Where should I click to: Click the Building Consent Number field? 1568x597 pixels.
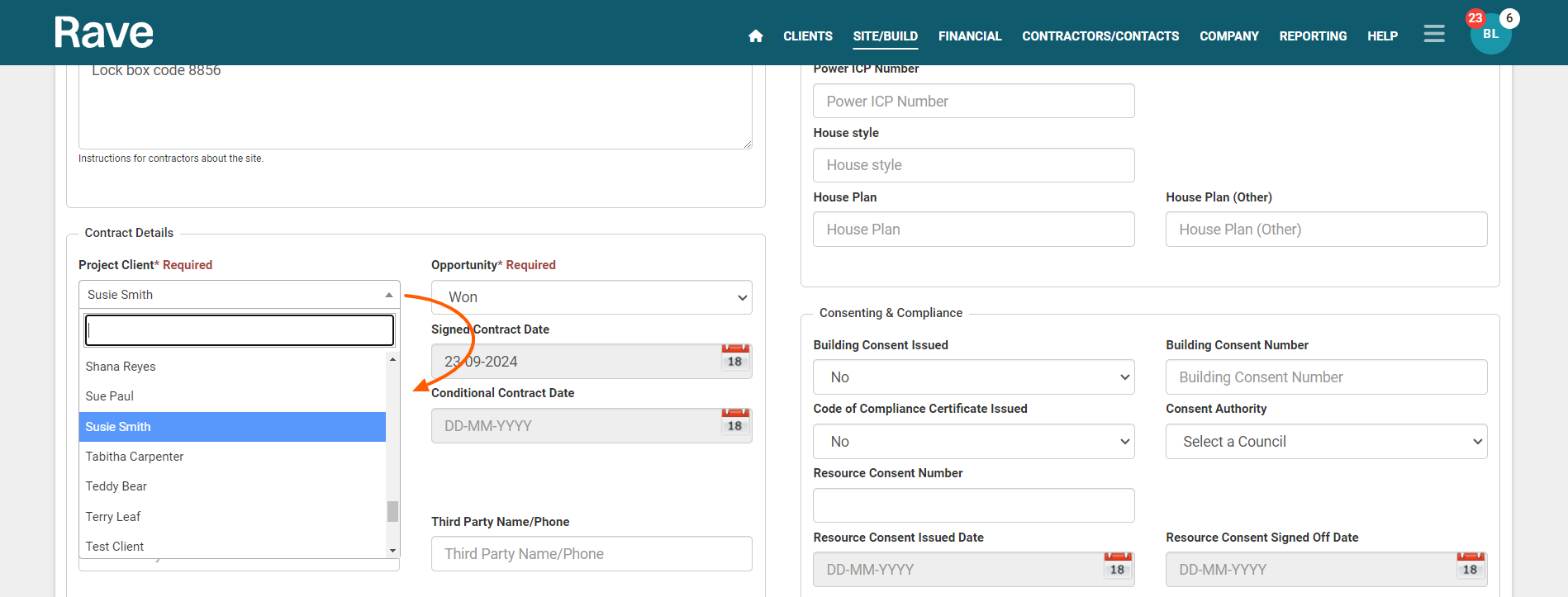coord(1327,377)
